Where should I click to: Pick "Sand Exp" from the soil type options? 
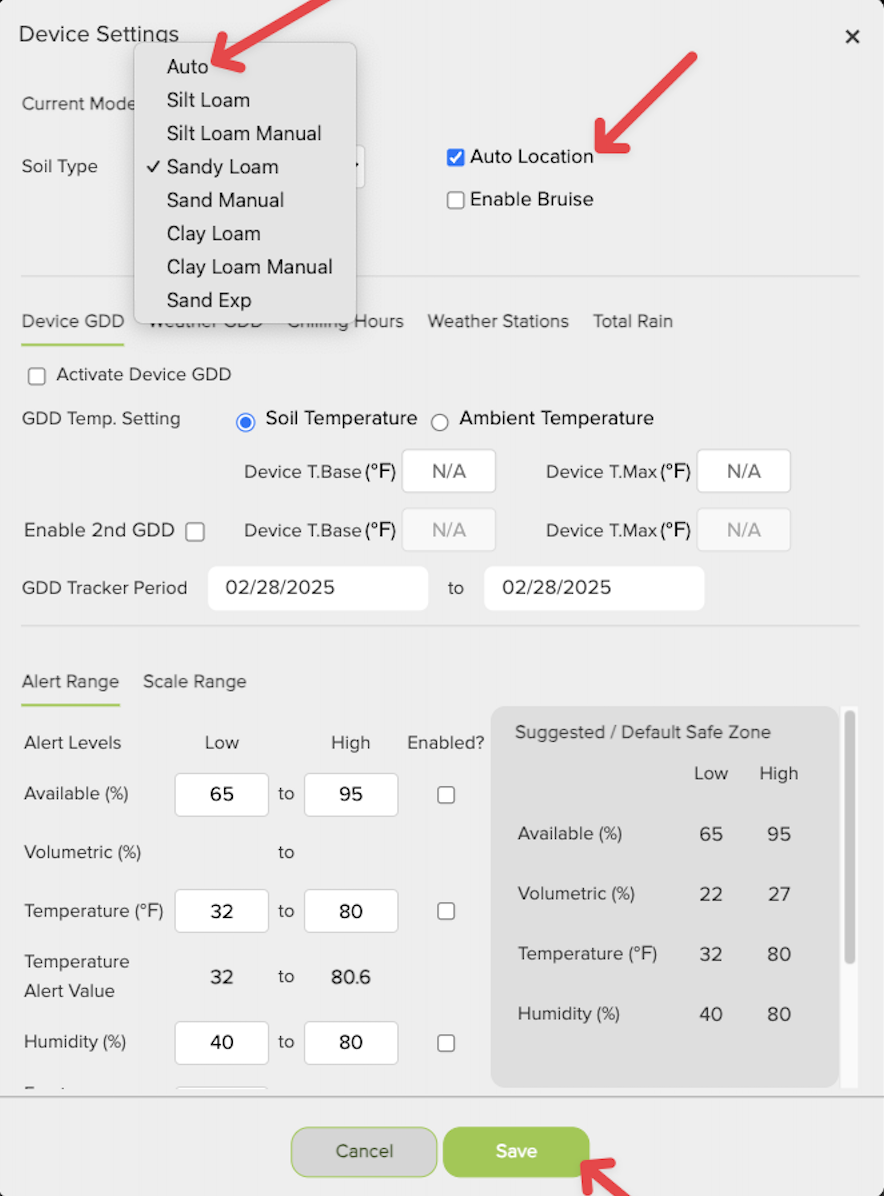point(209,300)
